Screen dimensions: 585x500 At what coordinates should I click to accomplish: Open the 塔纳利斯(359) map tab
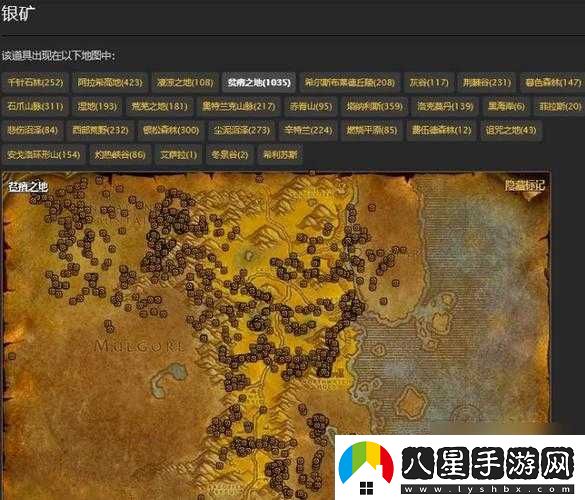coord(375,107)
